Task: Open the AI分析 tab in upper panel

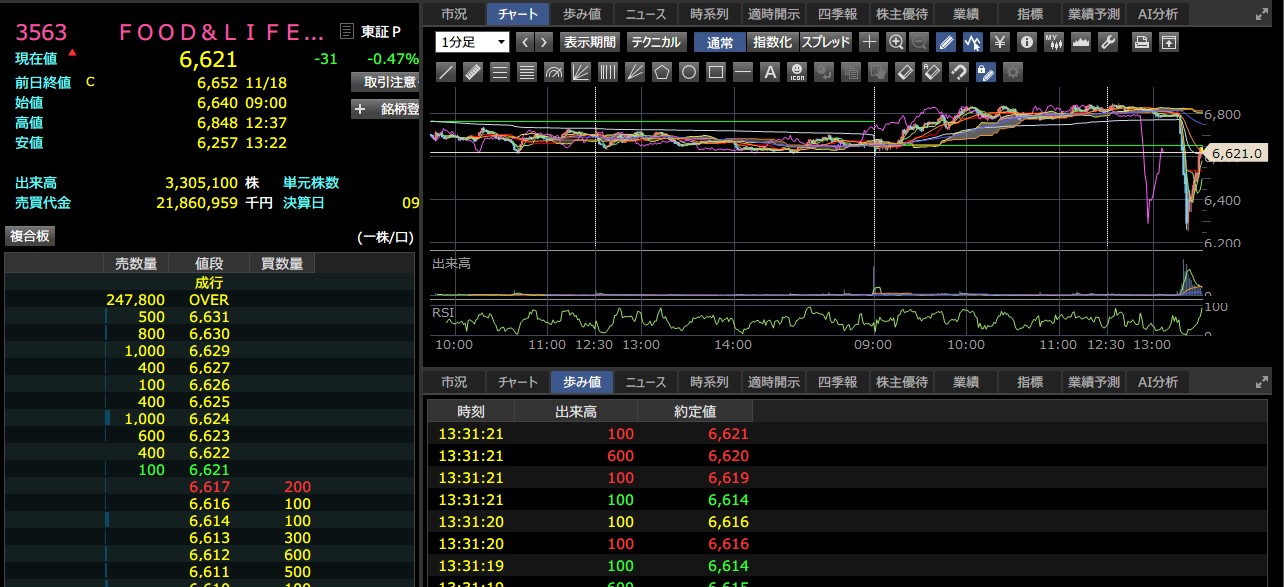Action: tap(1157, 14)
